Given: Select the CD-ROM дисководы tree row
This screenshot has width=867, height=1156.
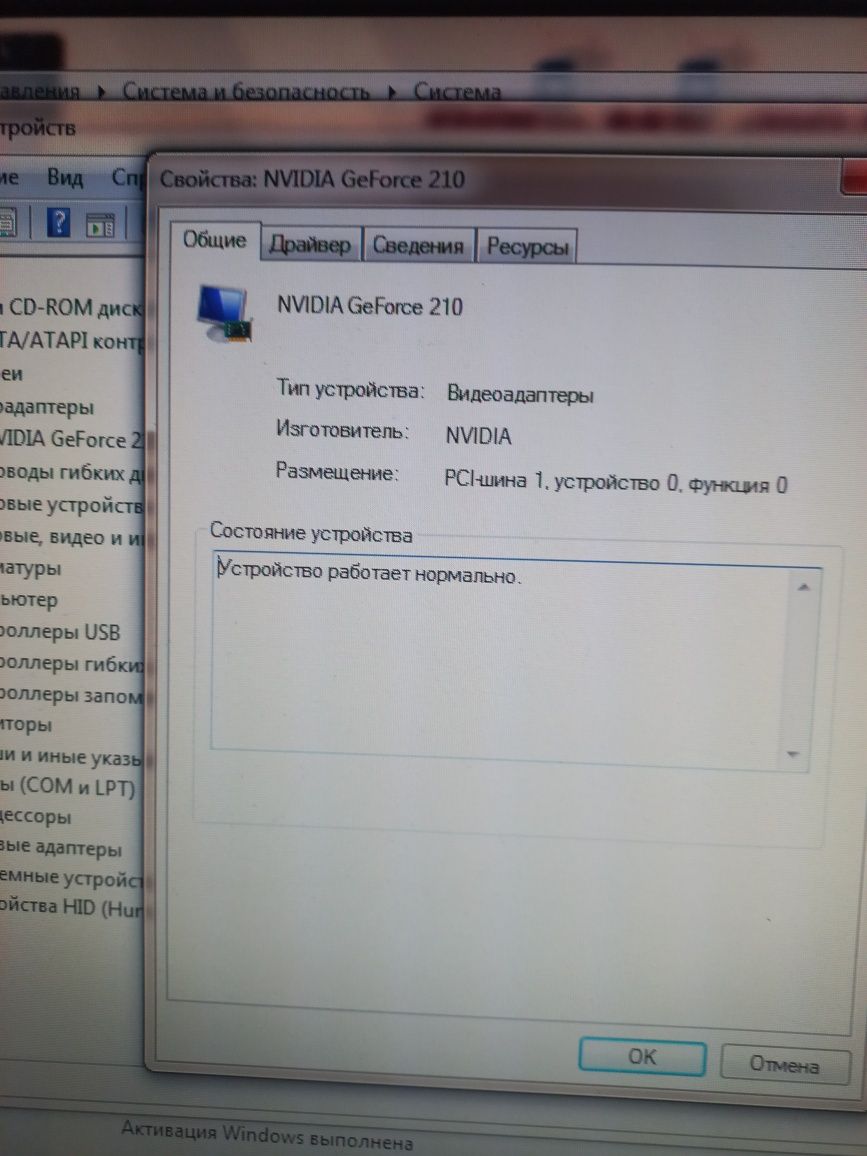Looking at the screenshot, I should [x=72, y=307].
